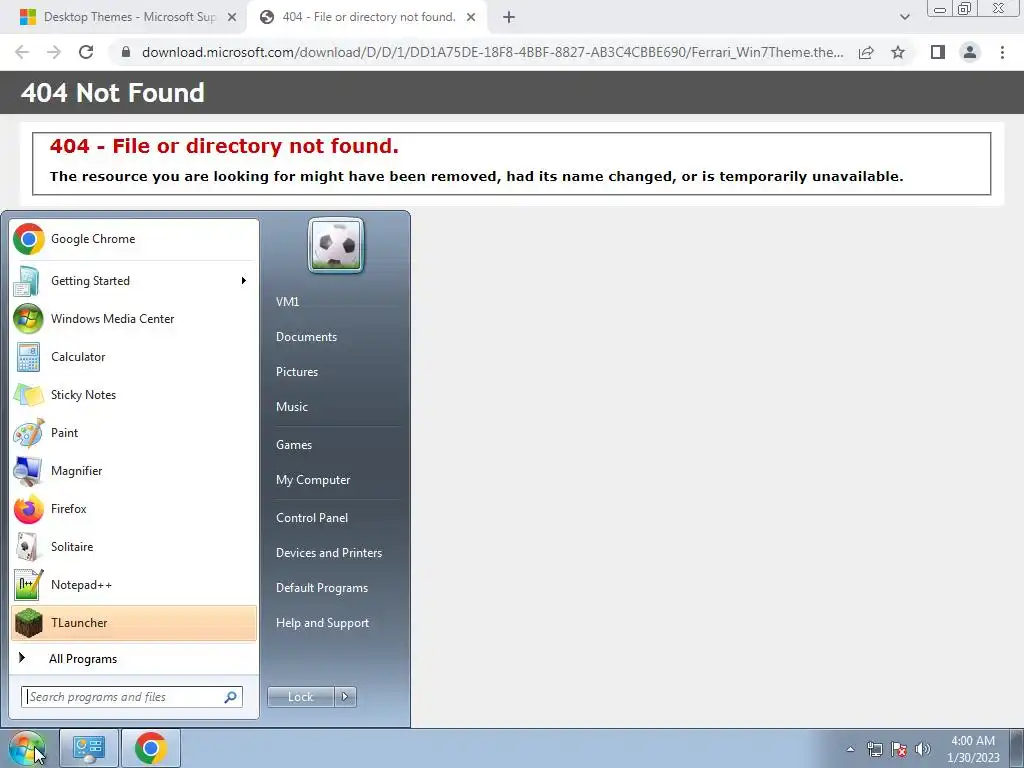The image size is (1024, 768).
Task: Toggle Chrome side panel
Action: [x=938, y=52]
